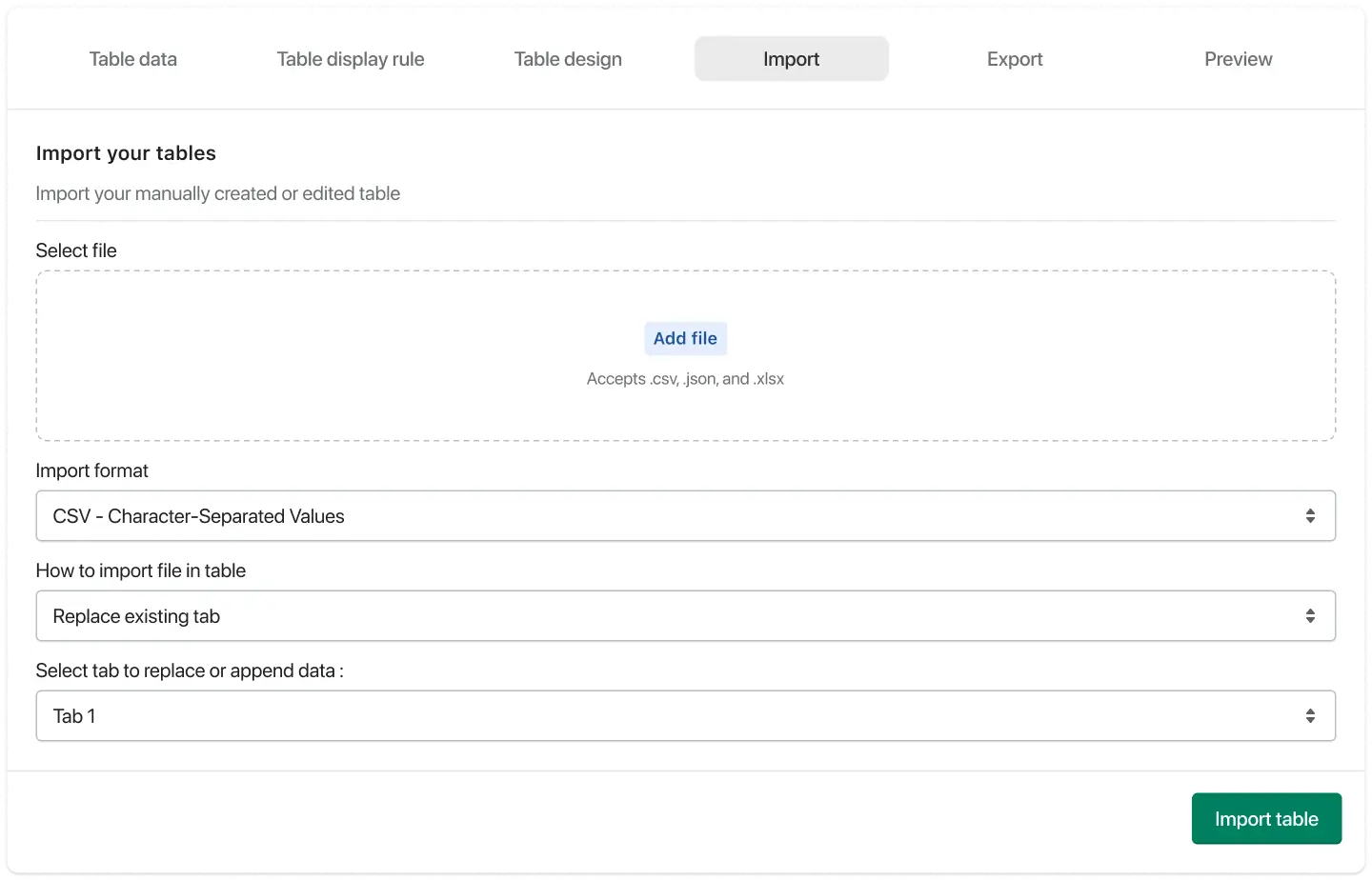
Task: Click the sort arrows icon next to Tab 1
Action: click(1310, 716)
